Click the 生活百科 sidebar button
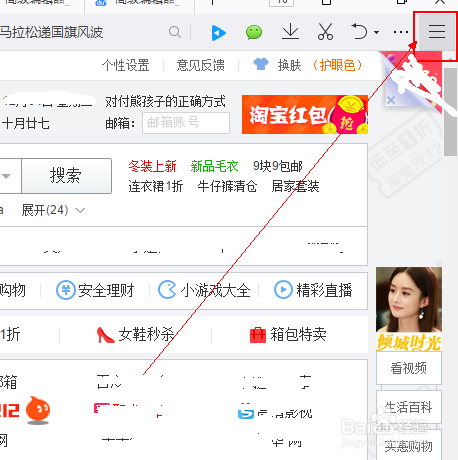 pyautogui.click(x=409, y=407)
